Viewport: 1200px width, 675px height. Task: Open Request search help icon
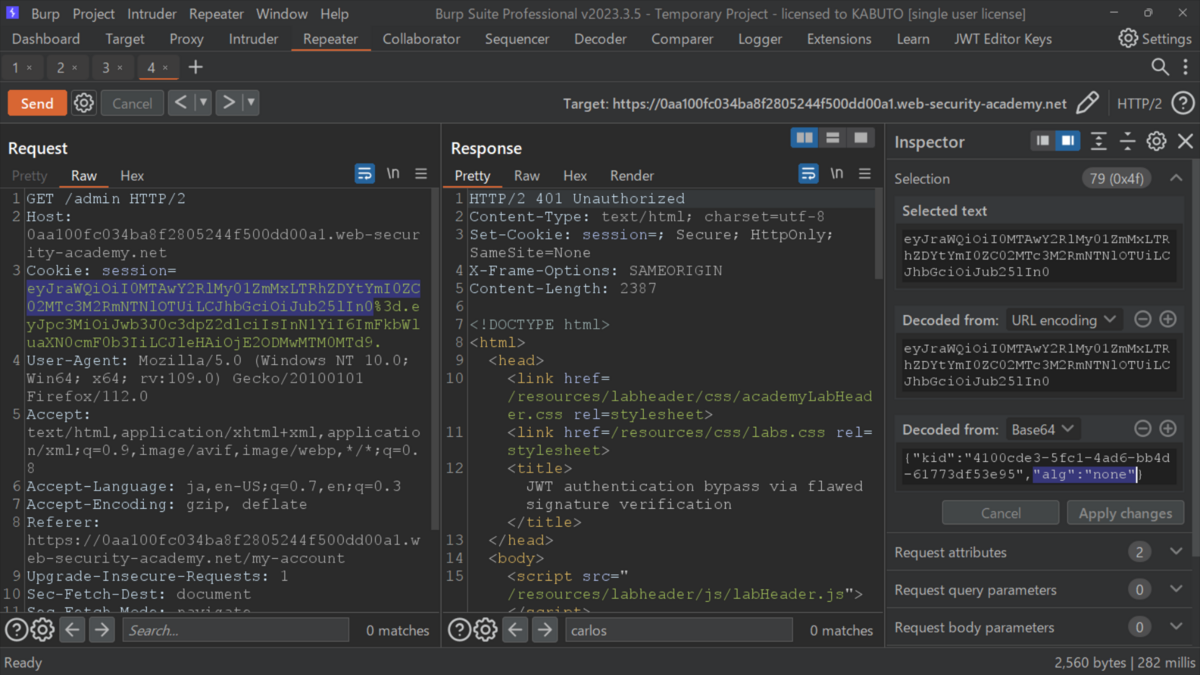[x=16, y=630]
